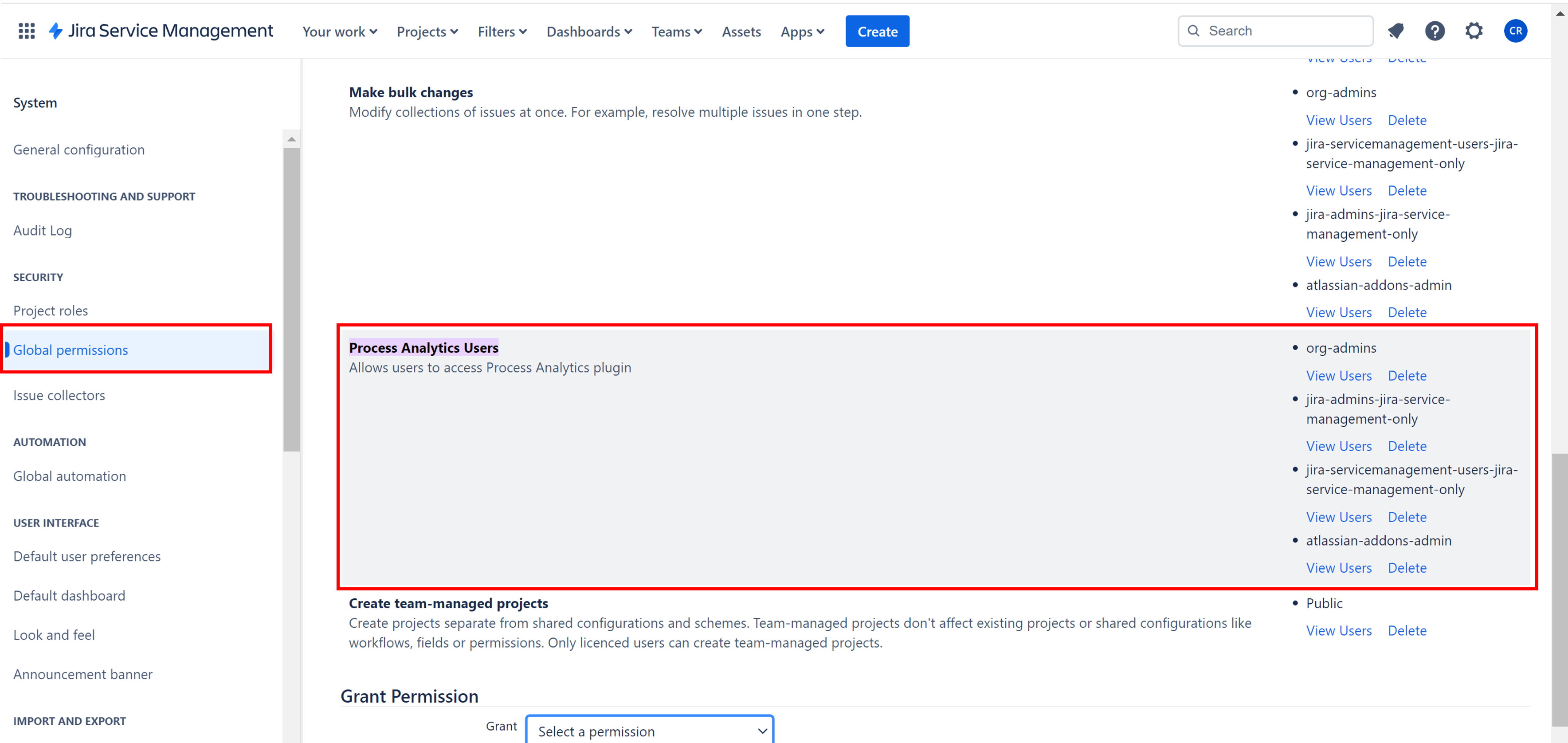Open the settings gear icon
1568x743 pixels.
[1474, 31]
